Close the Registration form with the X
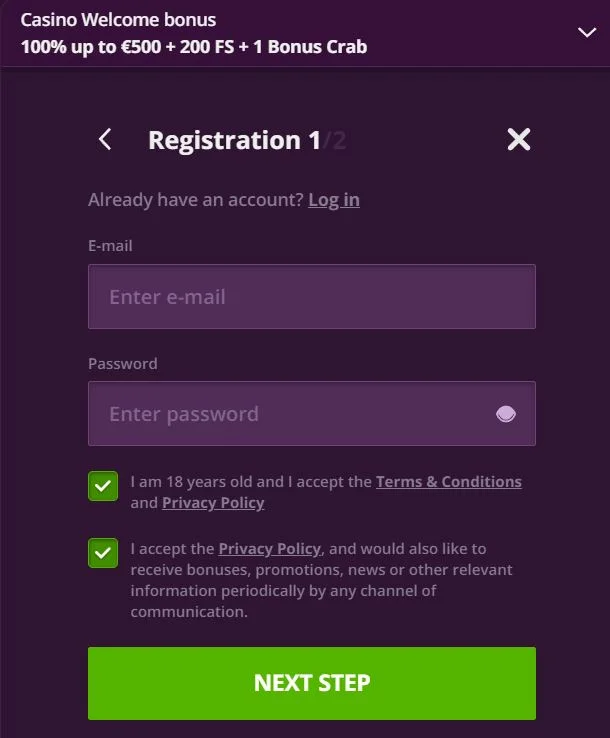Screen dimensions: 610x738 point(518,140)
